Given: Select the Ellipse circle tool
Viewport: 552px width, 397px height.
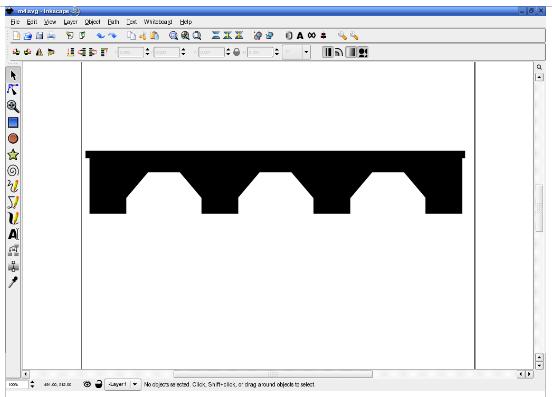Looking at the screenshot, I should point(13,139).
